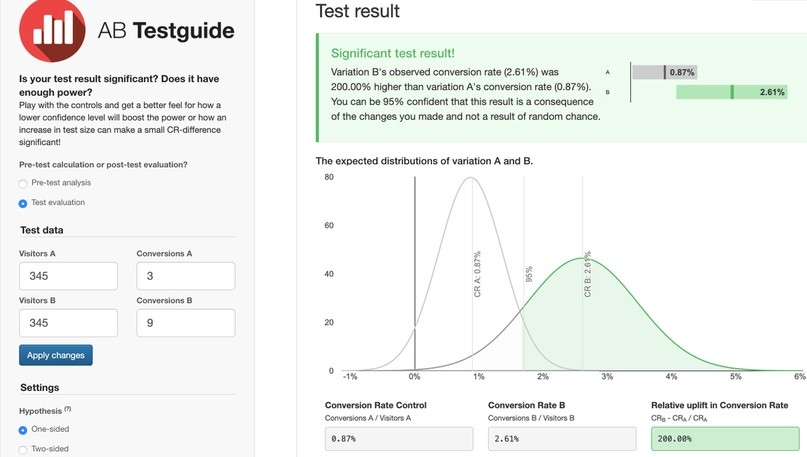Focus the Visitors A input field

pyautogui.click(x=68, y=276)
